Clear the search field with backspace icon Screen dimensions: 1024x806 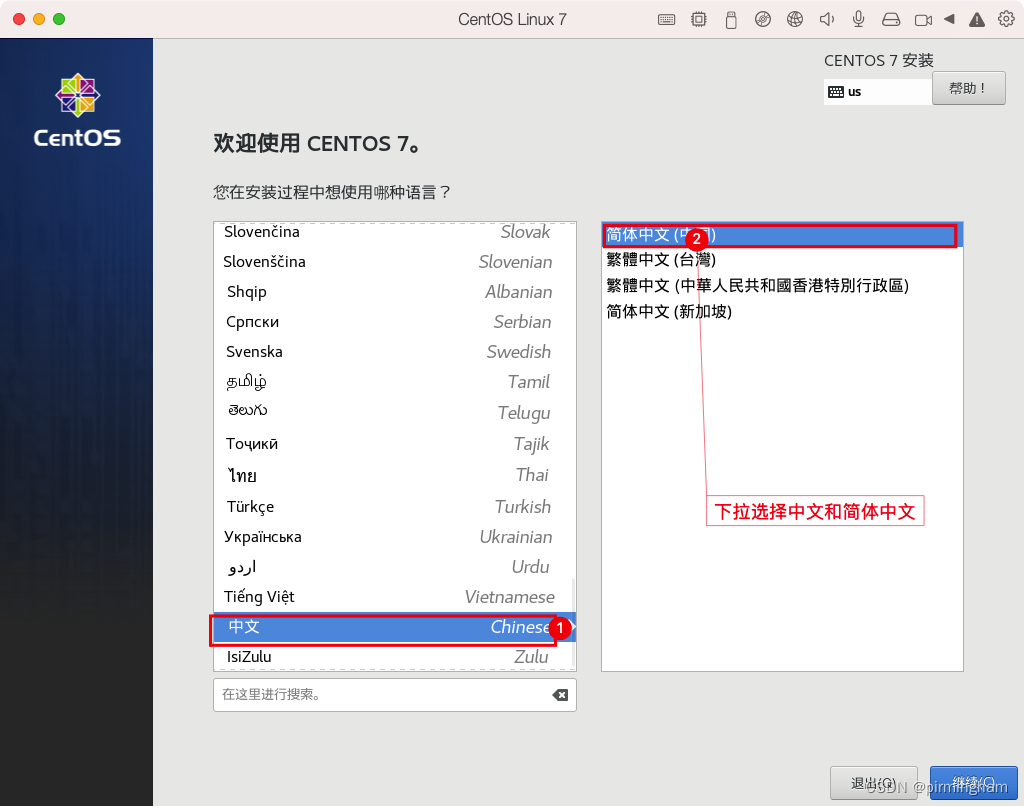560,695
